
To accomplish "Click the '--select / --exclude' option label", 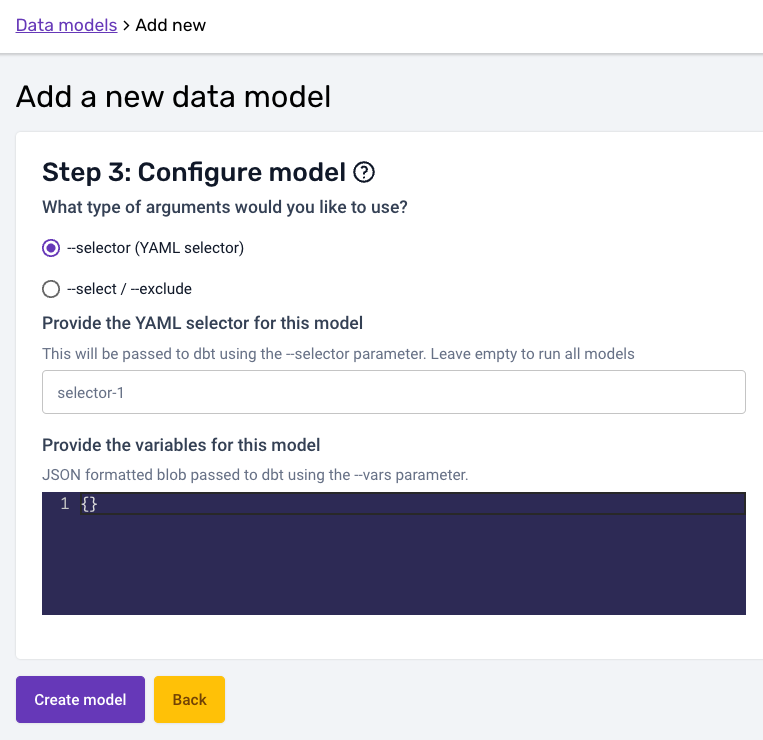I will [x=129, y=289].
